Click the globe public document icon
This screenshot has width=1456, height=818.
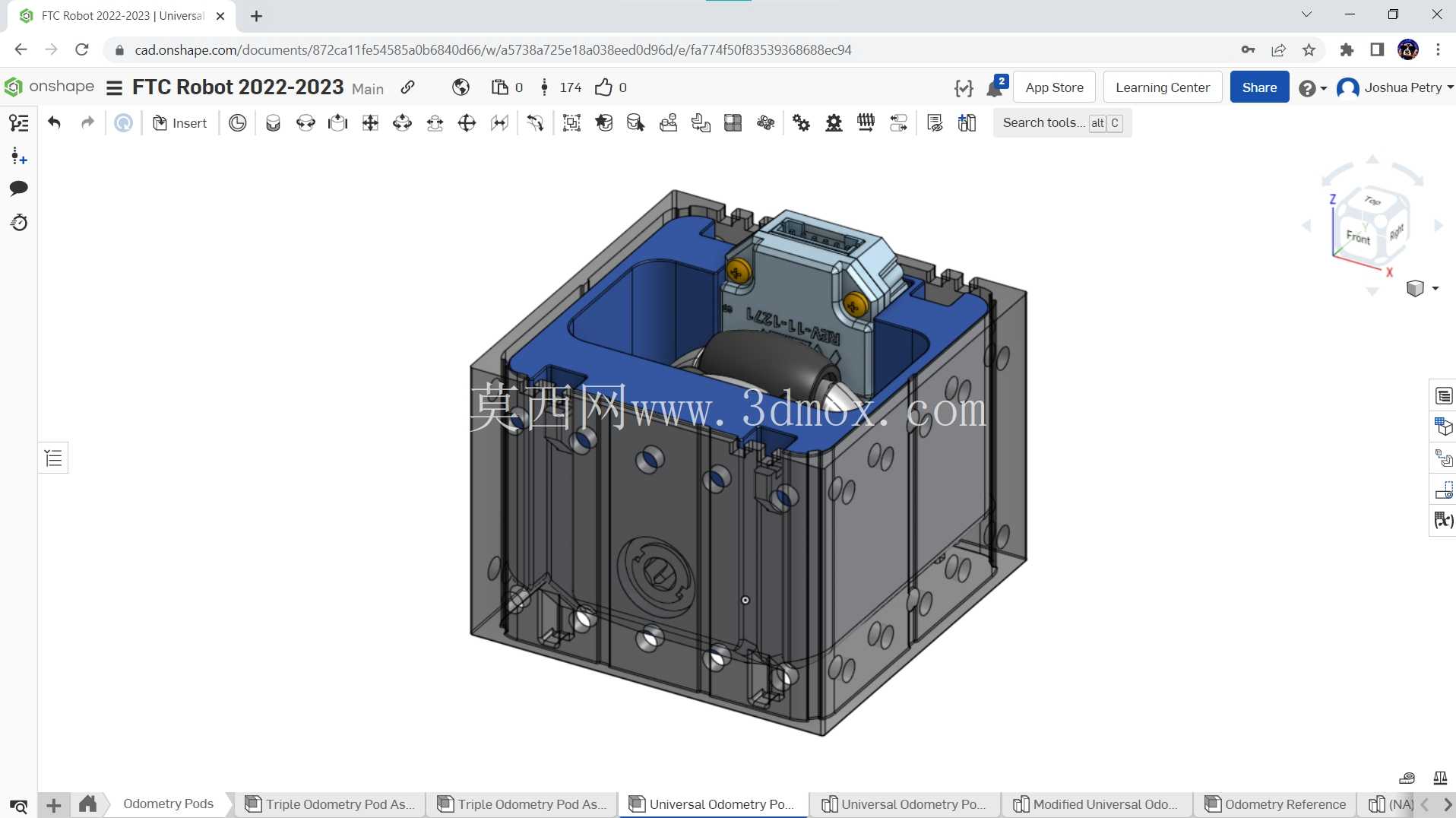tap(461, 87)
